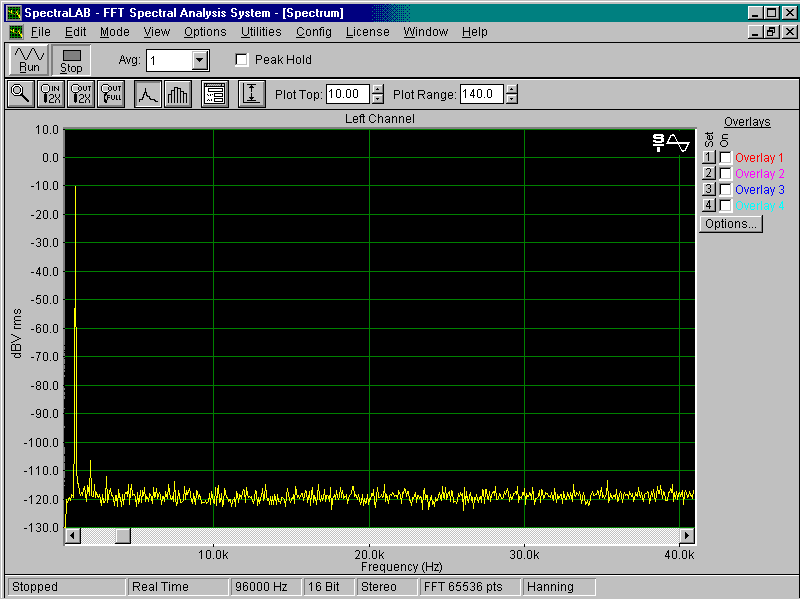Open the View menu

coord(157,32)
